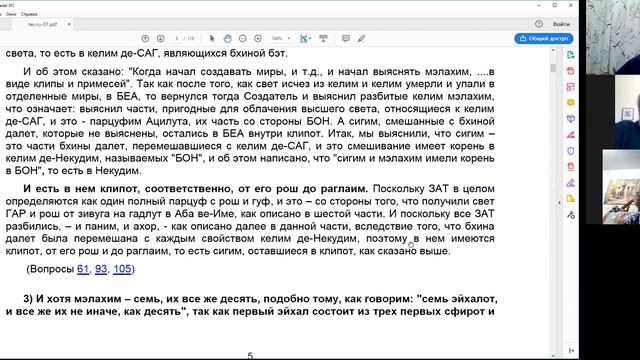Screen dimensions: 640x360
Task: Select top participant video thumbnail
Action: click(613, 37)
